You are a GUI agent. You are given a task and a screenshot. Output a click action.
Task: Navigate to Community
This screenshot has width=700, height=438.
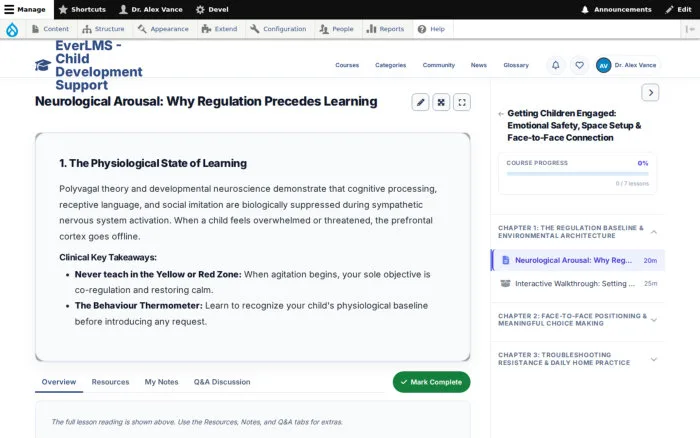439,65
